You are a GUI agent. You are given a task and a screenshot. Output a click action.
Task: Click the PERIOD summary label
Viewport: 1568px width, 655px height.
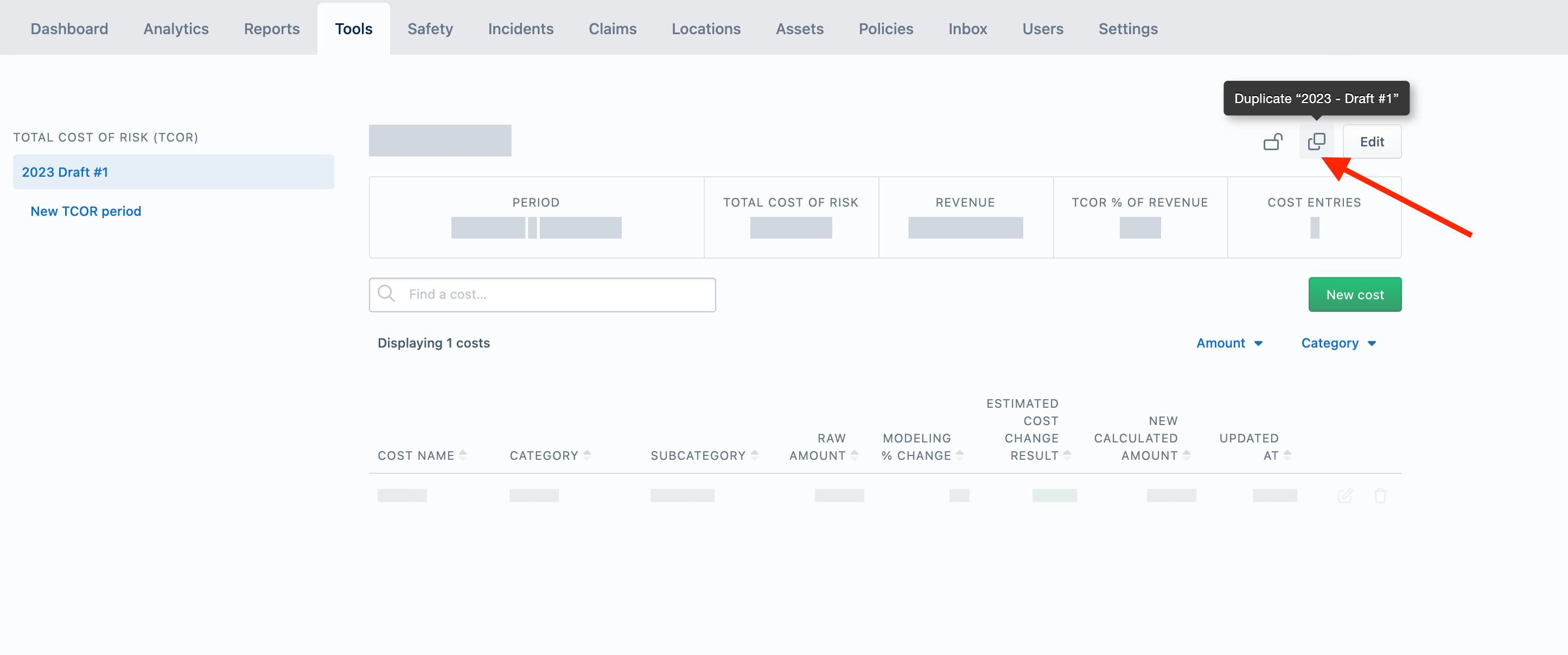[536, 203]
